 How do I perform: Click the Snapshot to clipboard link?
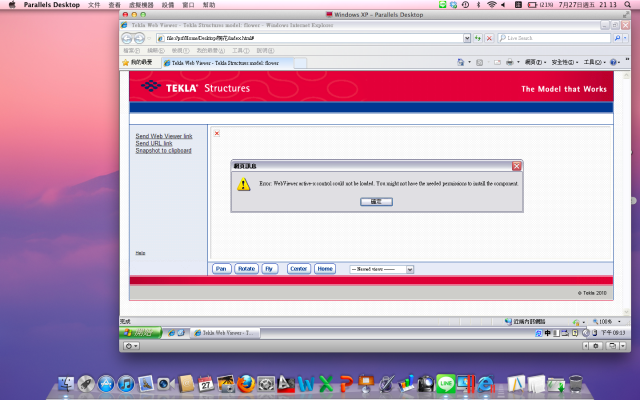163,151
